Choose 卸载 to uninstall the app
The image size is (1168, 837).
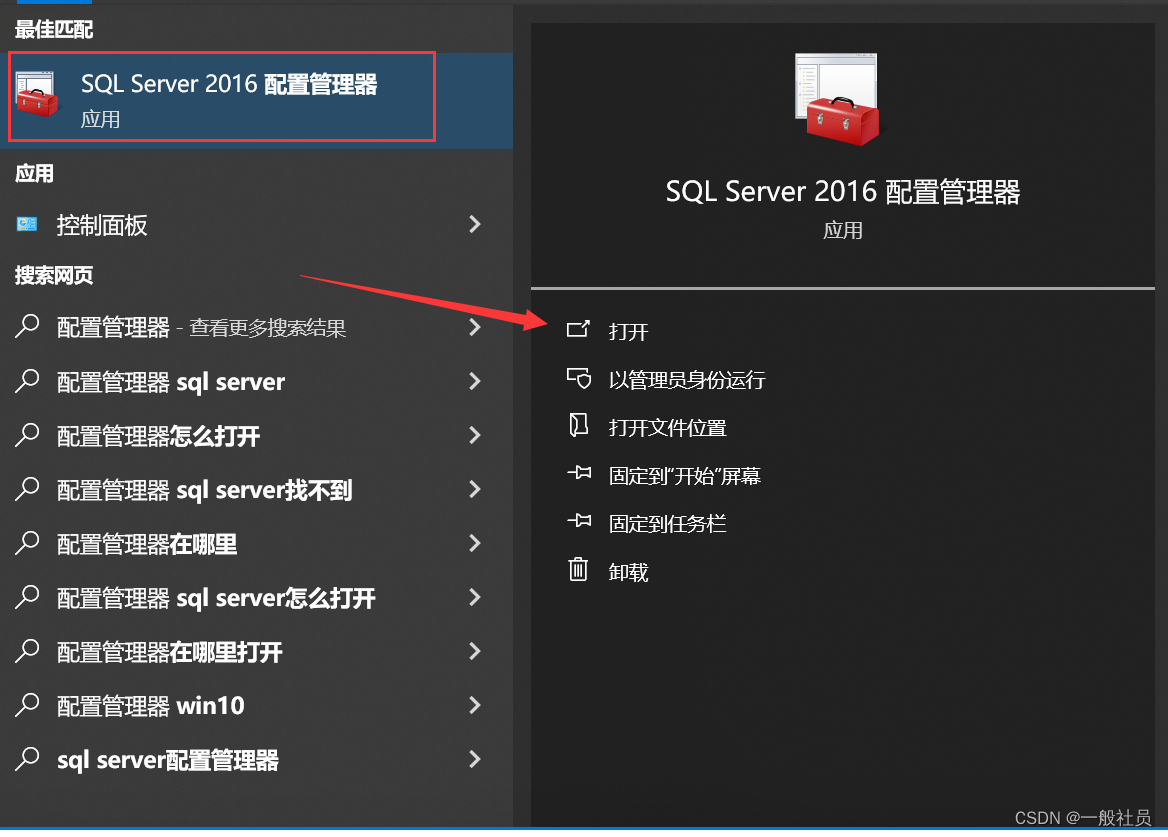click(628, 572)
